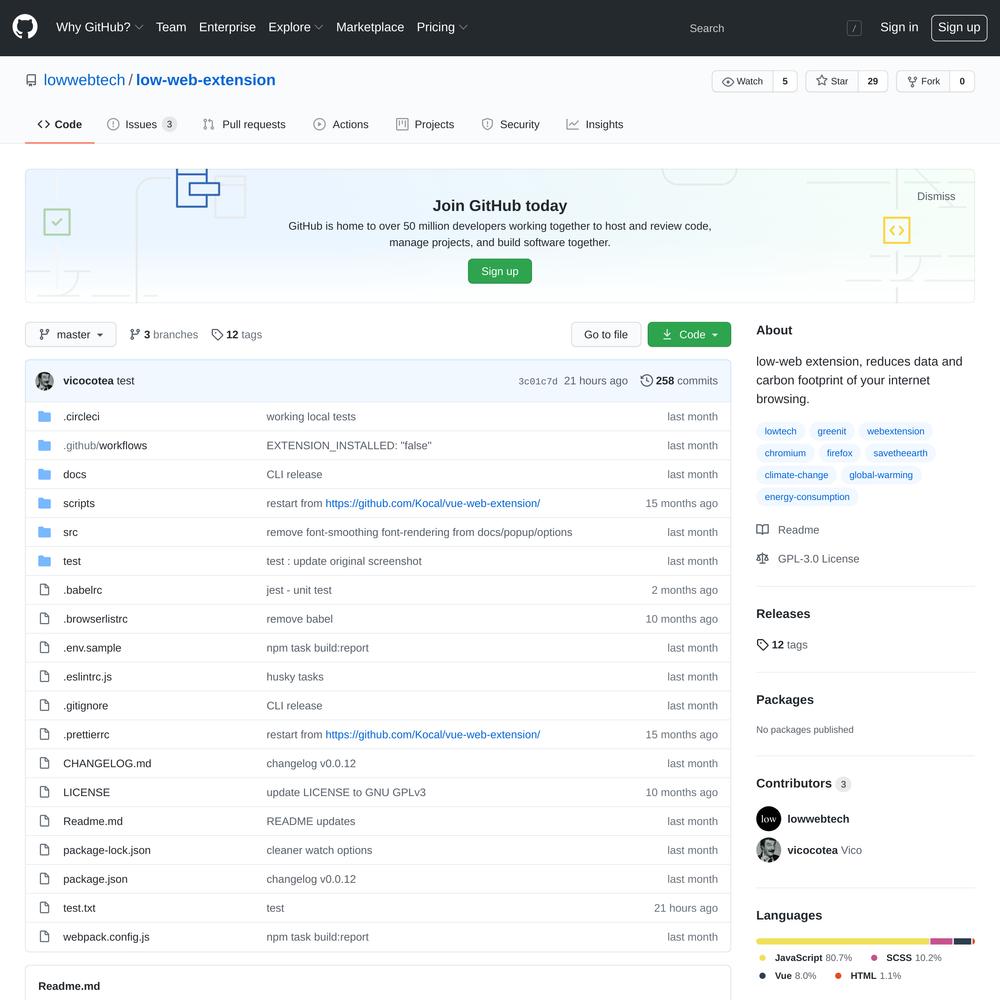Open the 258 commits history link
The height and width of the screenshot is (1000, 1000).
[679, 381]
